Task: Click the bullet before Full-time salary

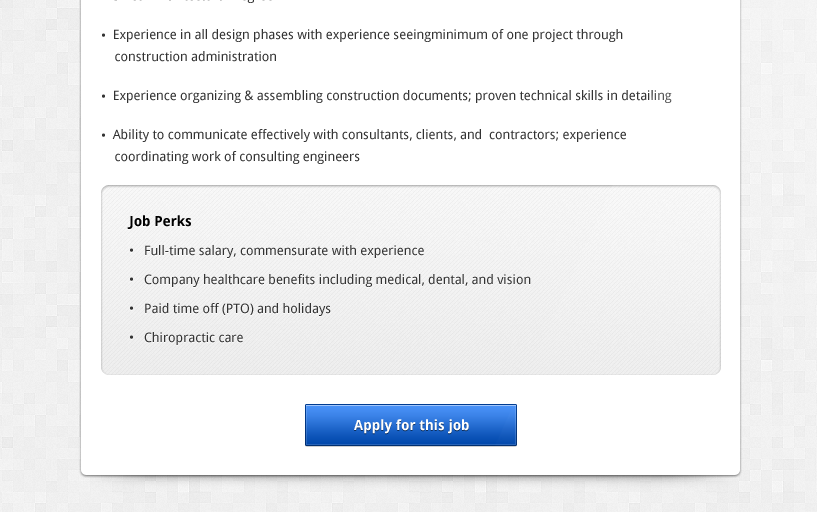Action: click(131, 251)
